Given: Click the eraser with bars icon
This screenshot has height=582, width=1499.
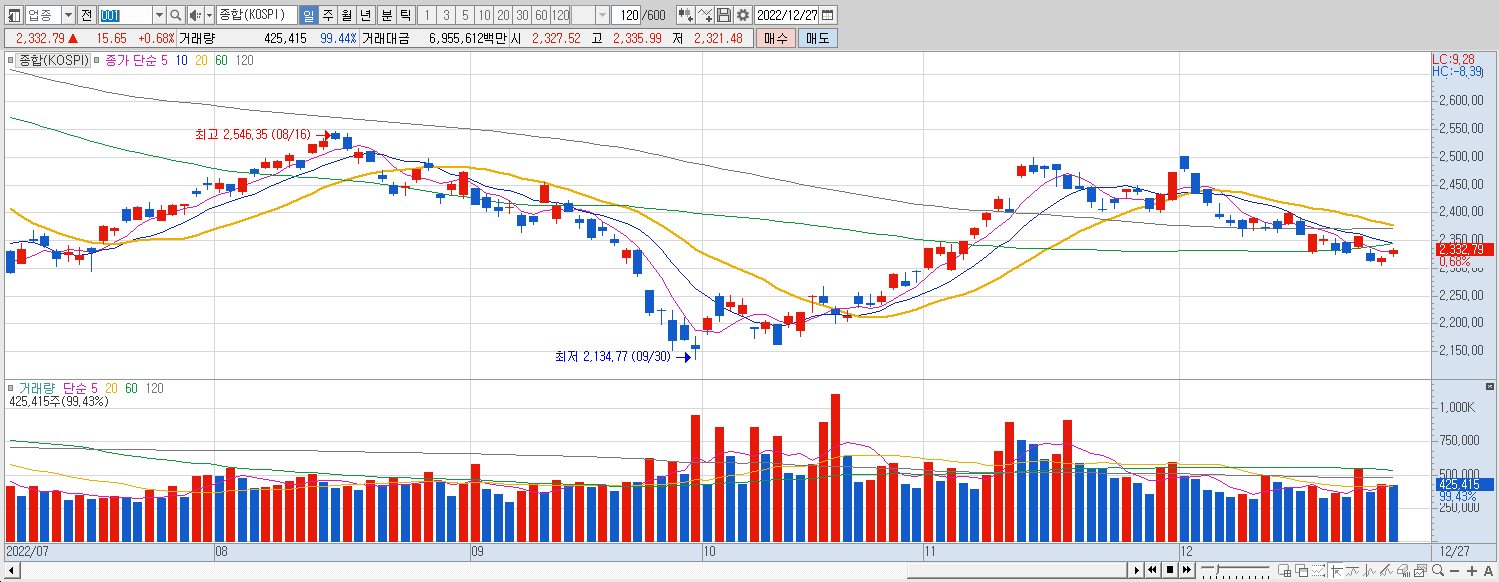Looking at the screenshot, I should point(1403,570).
